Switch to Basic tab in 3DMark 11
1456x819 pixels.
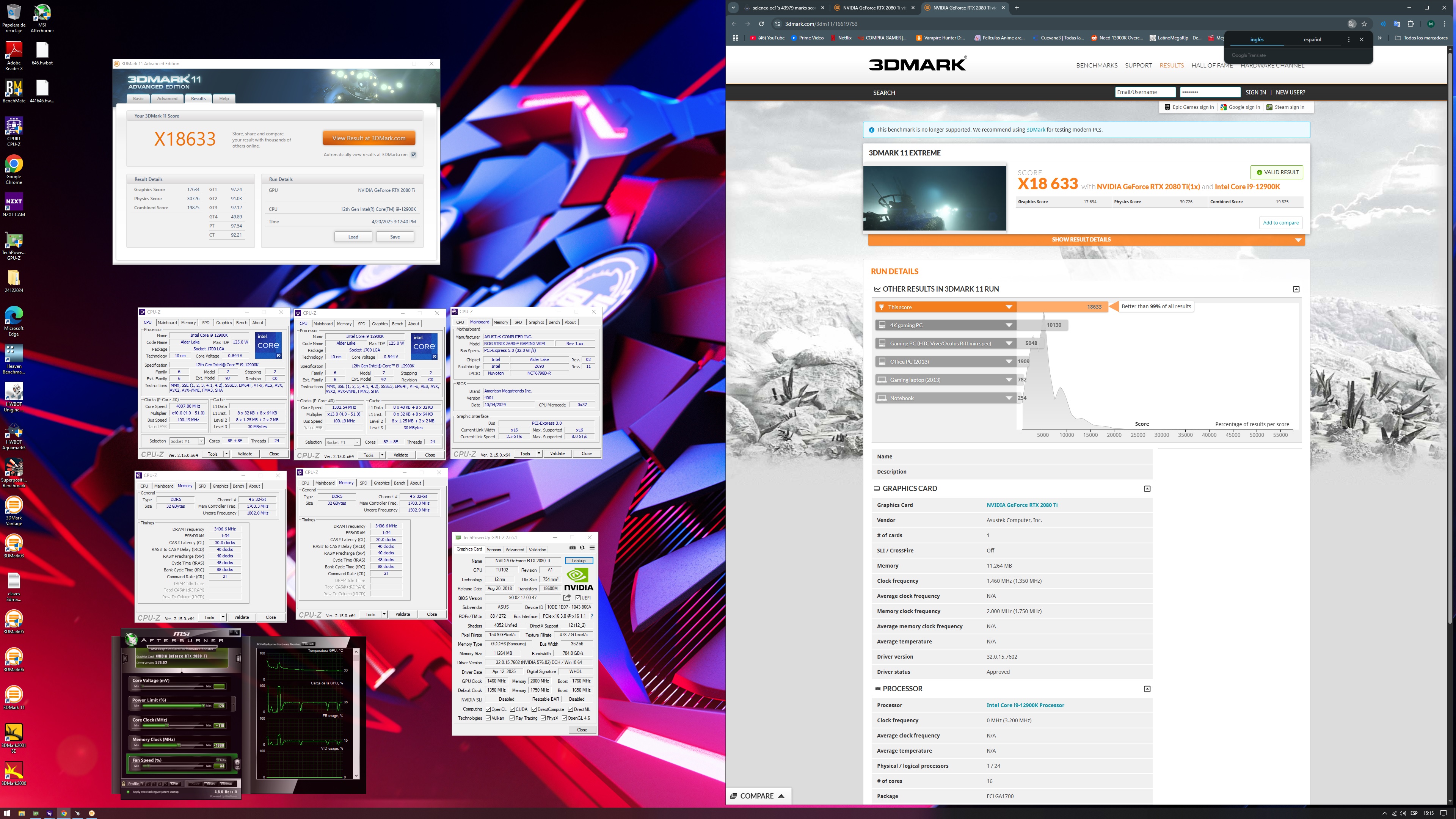click(x=138, y=98)
